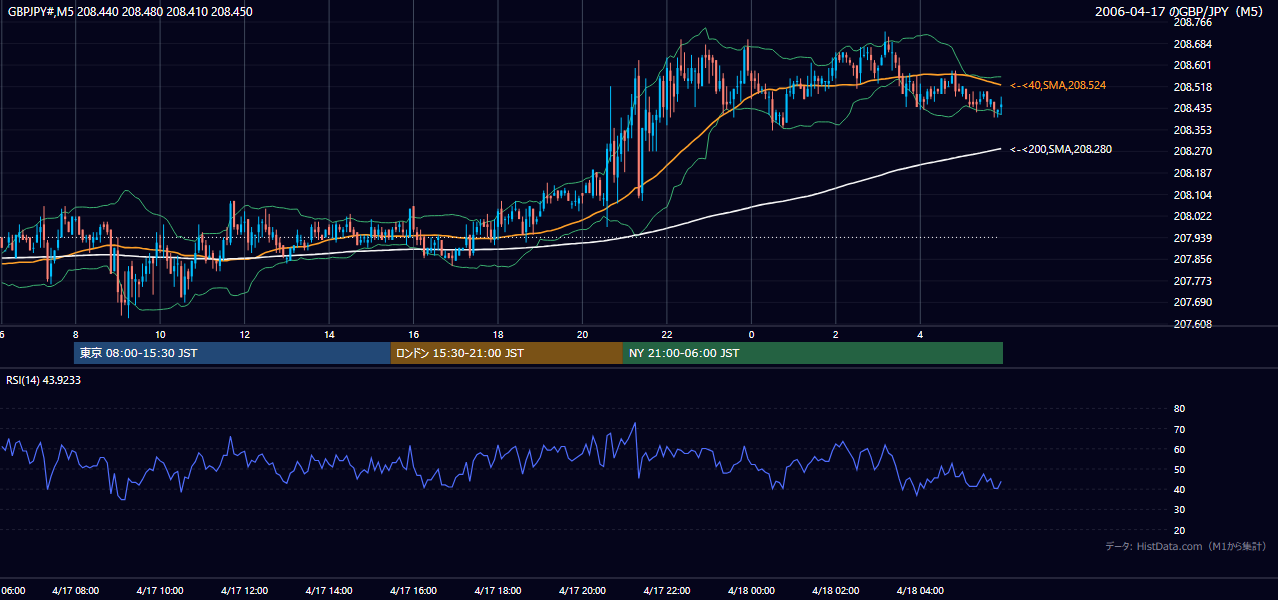This screenshot has height=600, width=1278.
Task: Click the hour tick 8 under price chart
Action: [x=75, y=334]
